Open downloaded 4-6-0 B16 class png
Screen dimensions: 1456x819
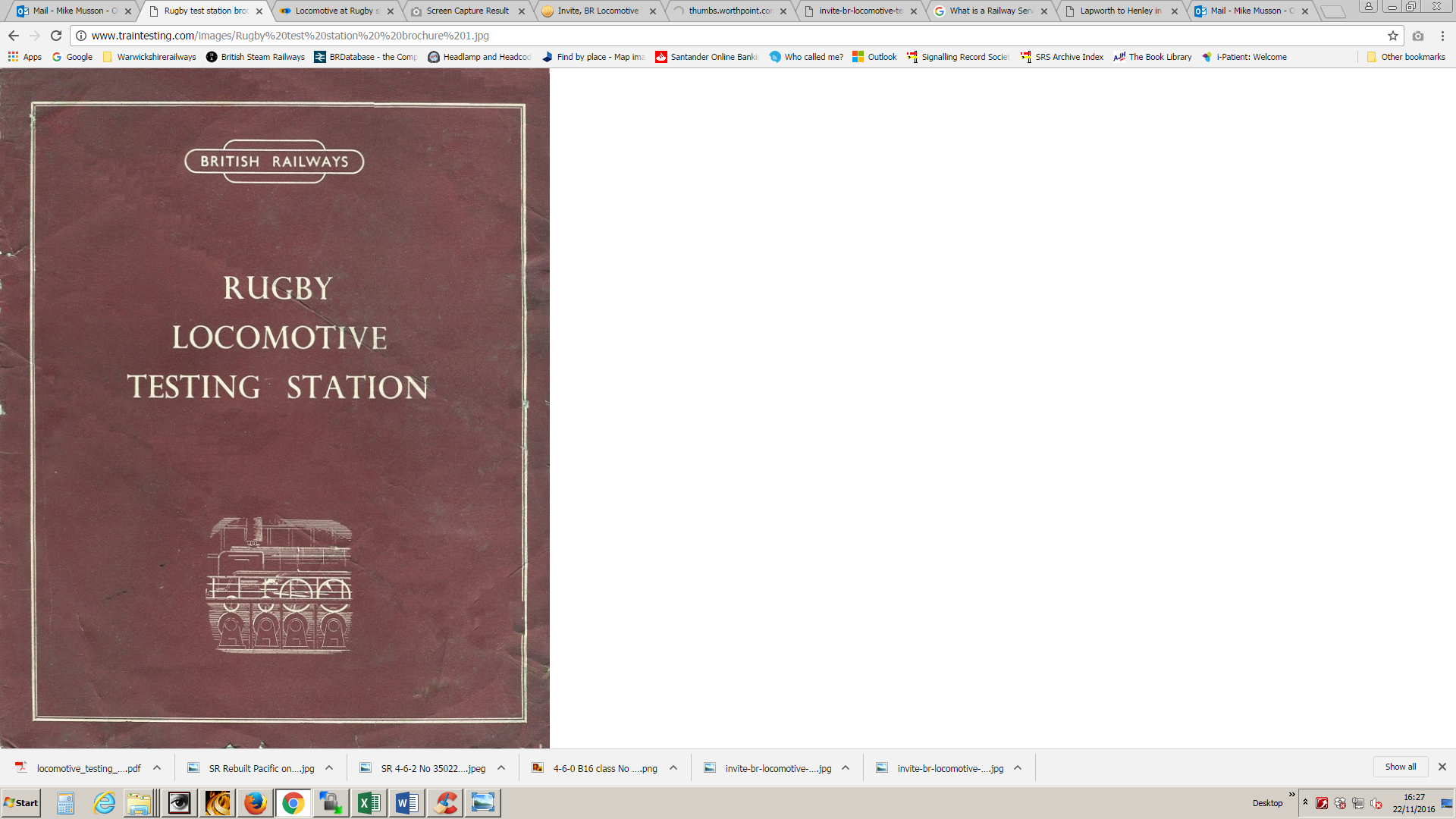point(595,768)
